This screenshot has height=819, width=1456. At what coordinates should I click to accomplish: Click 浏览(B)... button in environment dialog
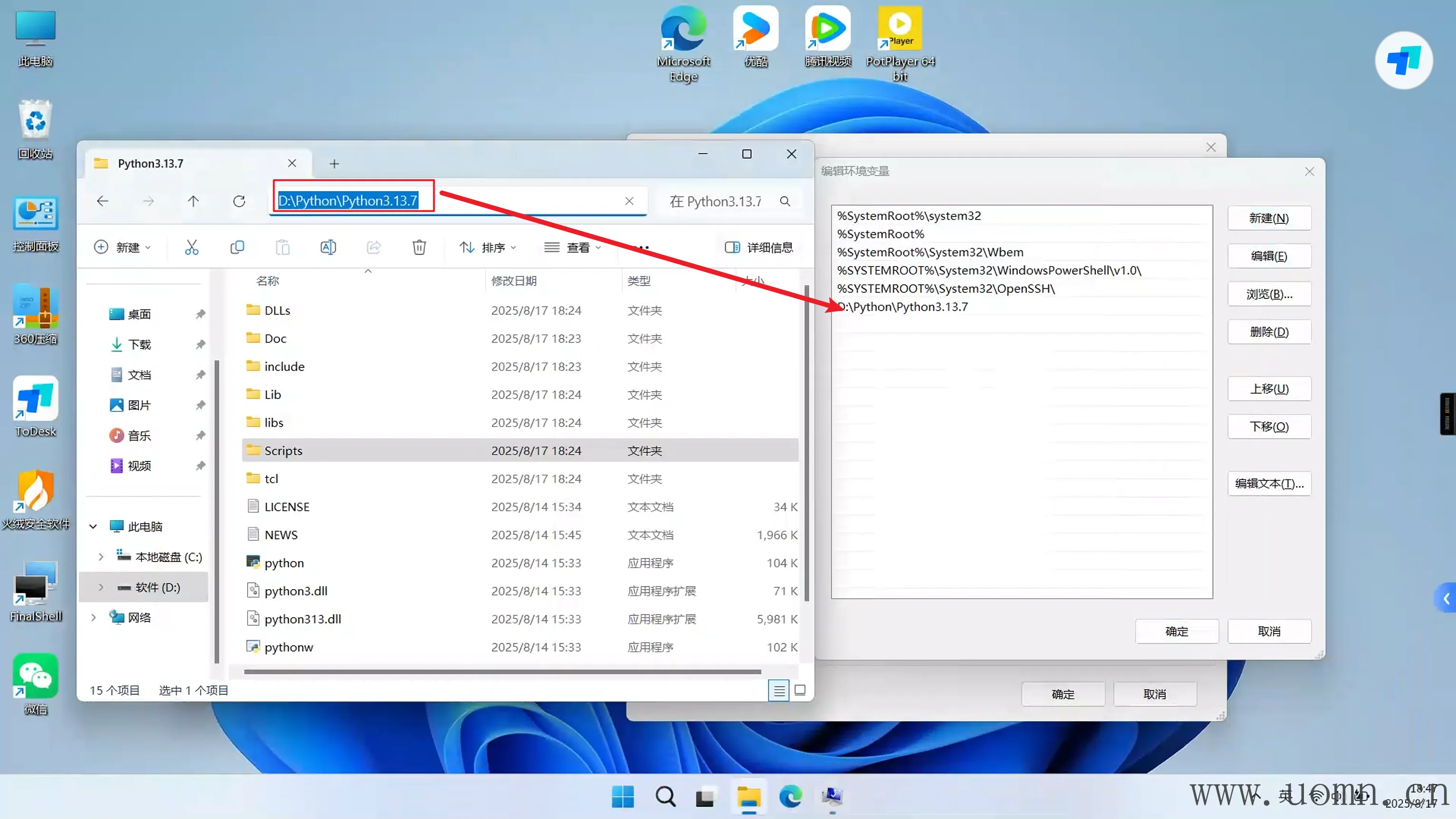[x=1268, y=294]
